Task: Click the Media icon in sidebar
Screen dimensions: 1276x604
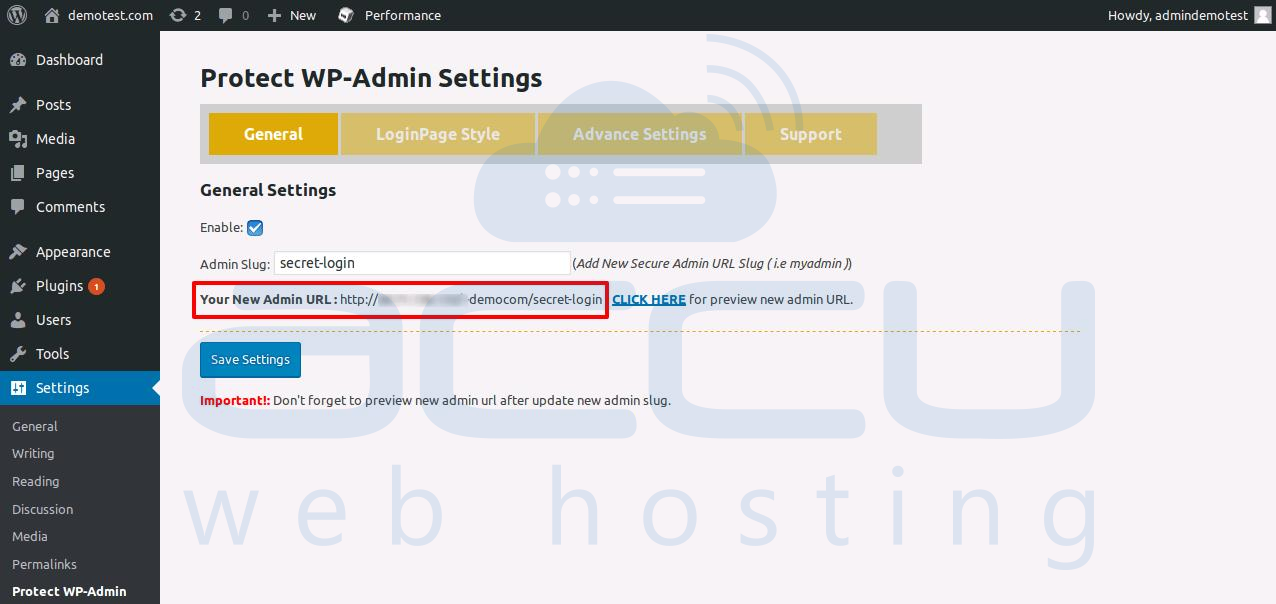Action: pyautogui.click(x=18, y=139)
